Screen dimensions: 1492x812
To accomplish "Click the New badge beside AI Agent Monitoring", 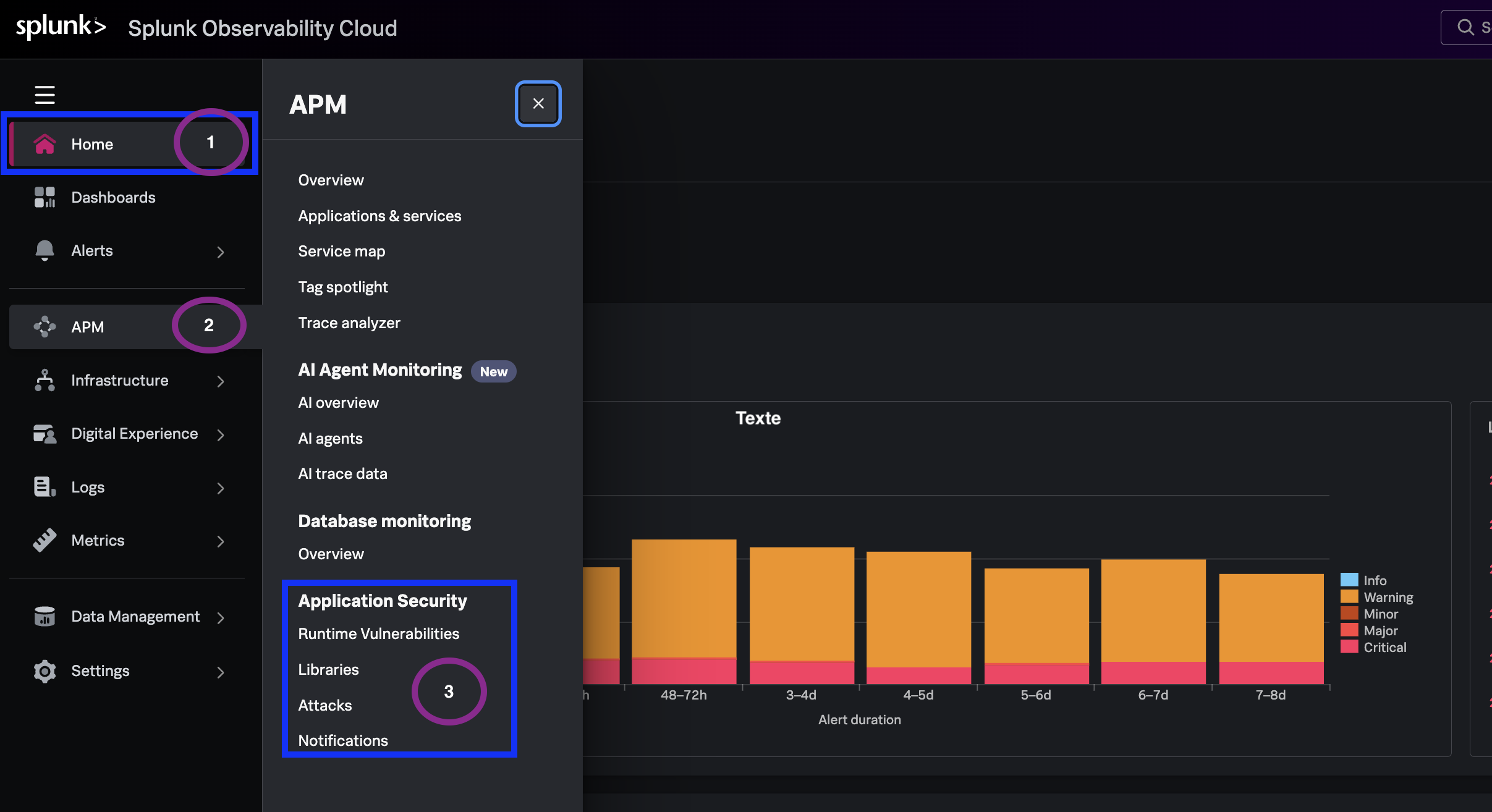I will pyautogui.click(x=493, y=371).
